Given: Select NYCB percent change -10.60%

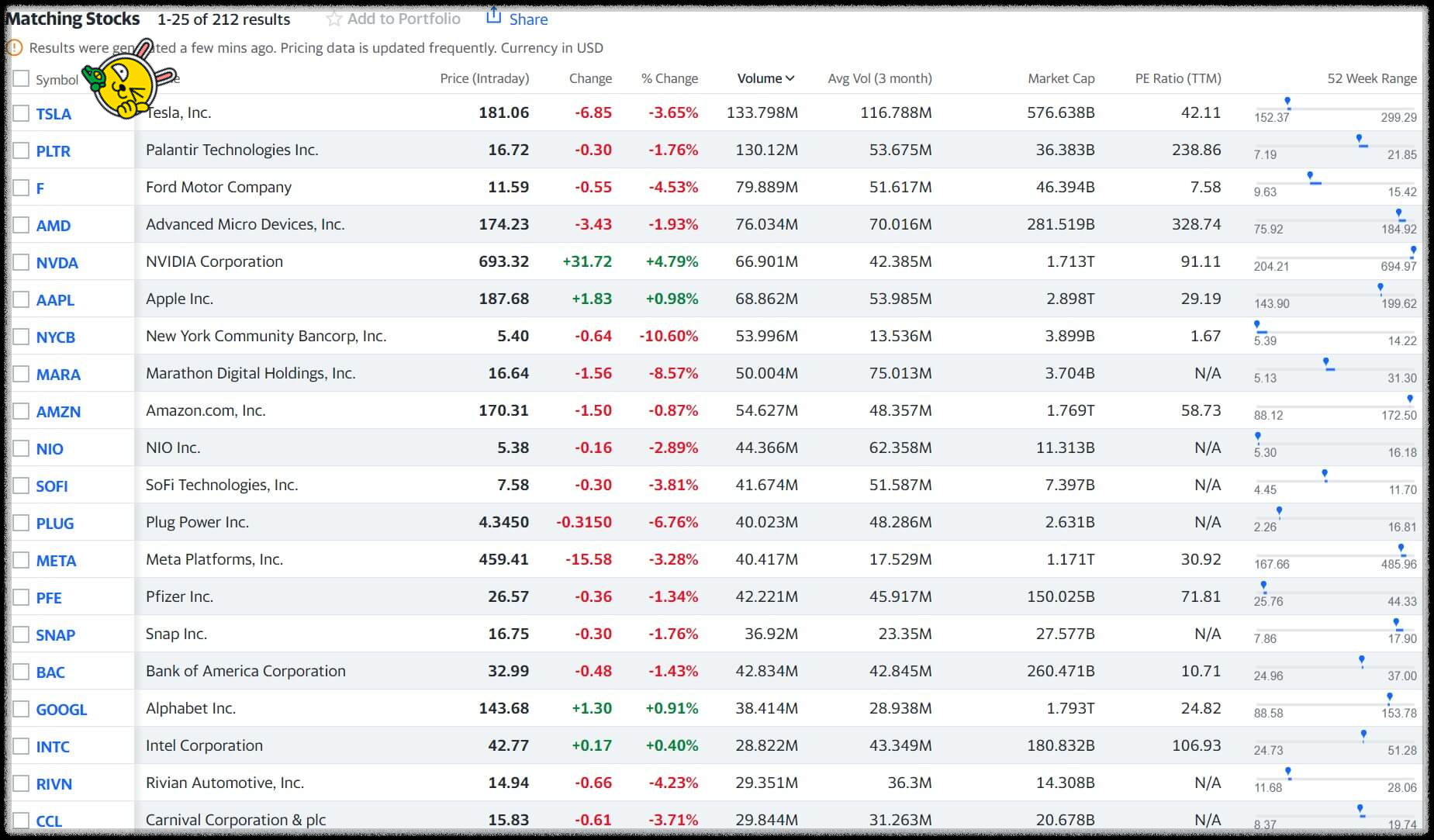Looking at the screenshot, I should 669,336.
